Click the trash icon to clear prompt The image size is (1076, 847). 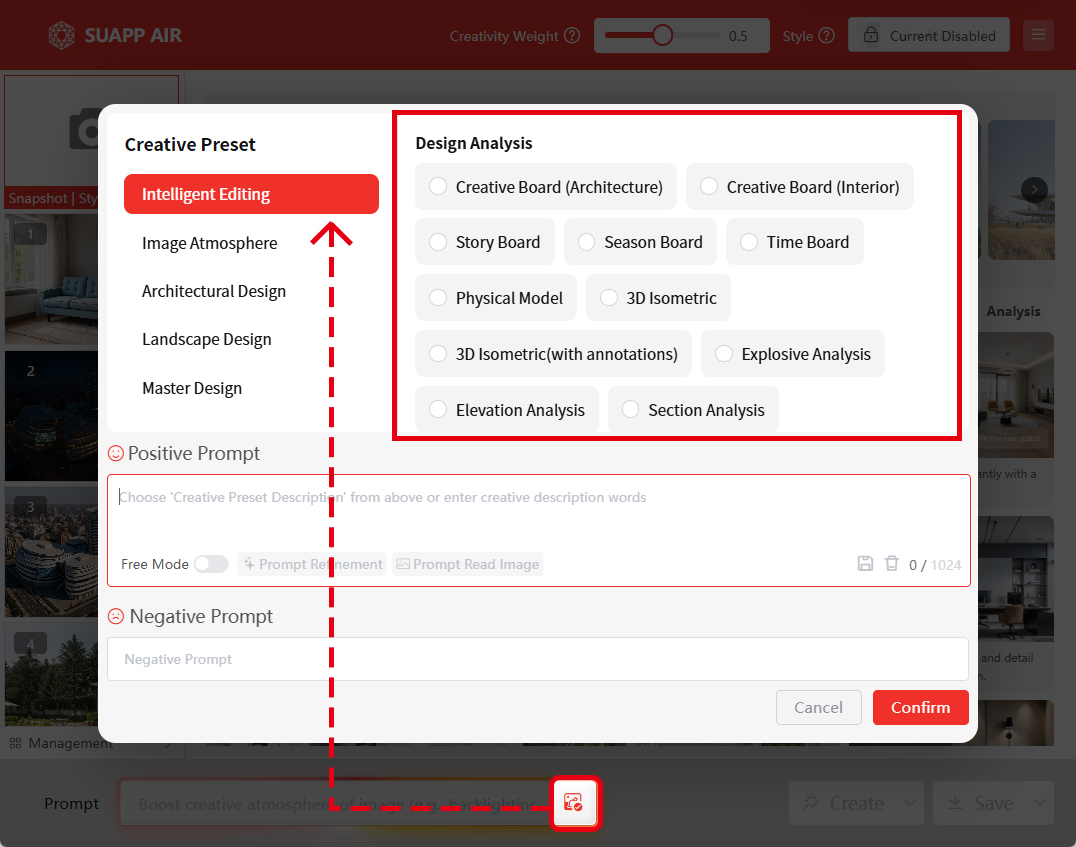(892, 564)
